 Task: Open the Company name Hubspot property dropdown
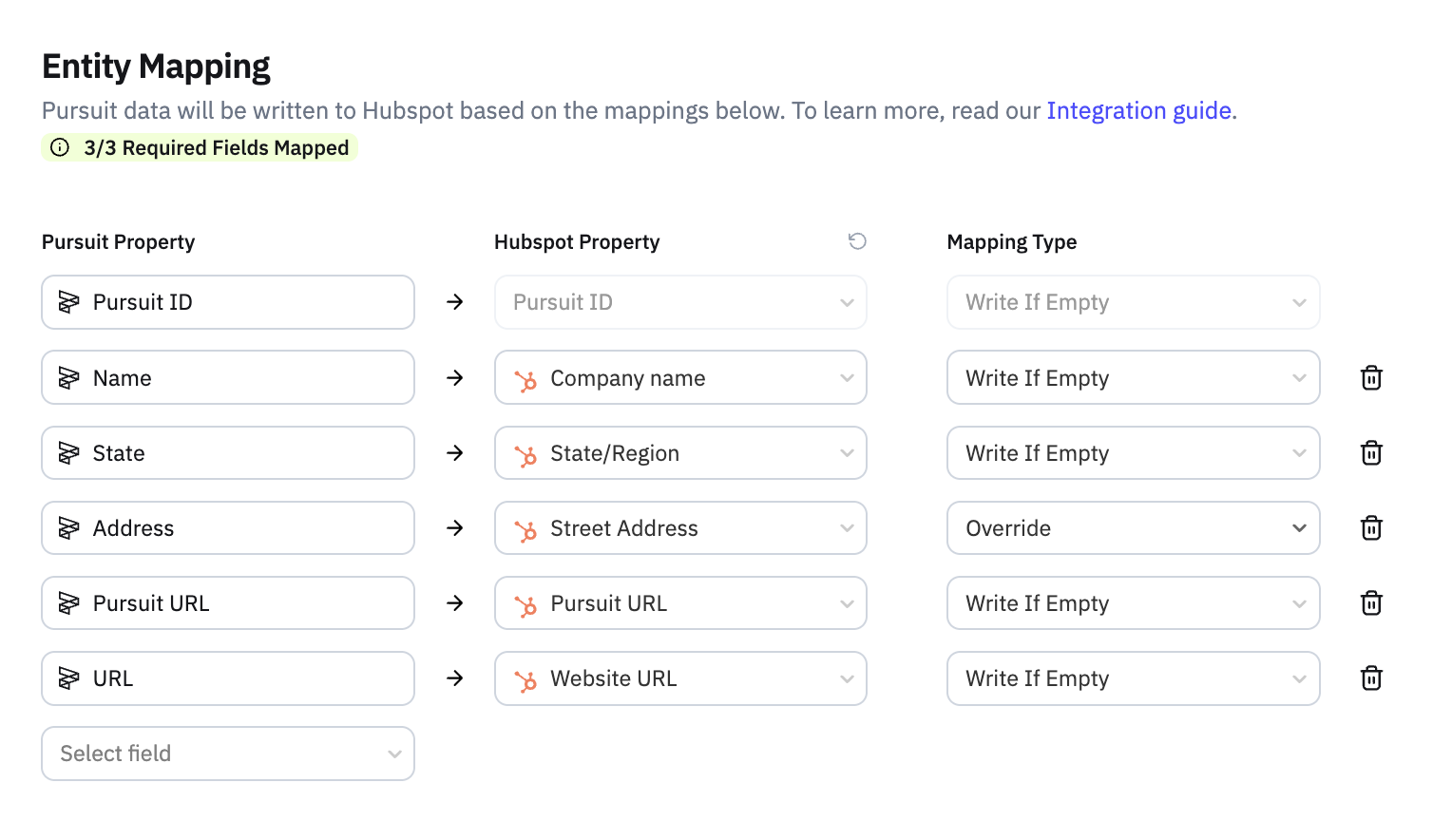click(x=680, y=377)
